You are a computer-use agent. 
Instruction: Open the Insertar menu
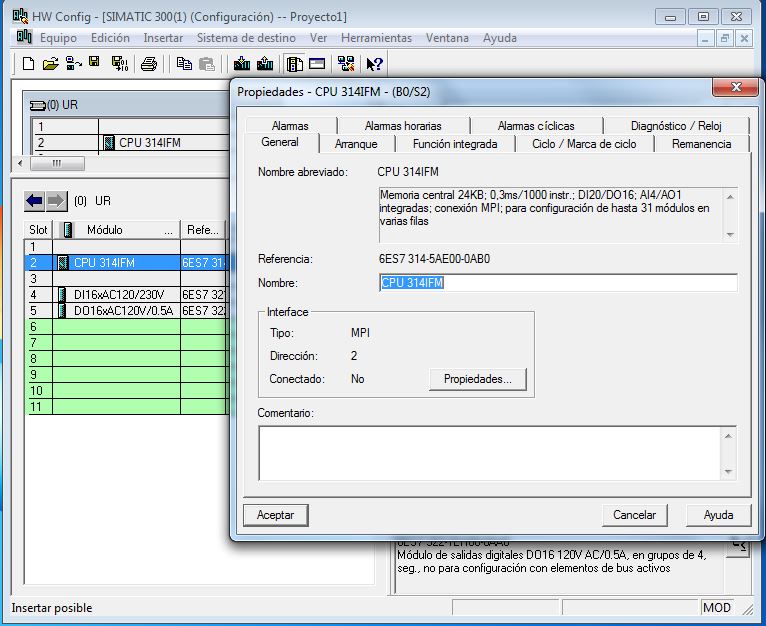(x=163, y=38)
